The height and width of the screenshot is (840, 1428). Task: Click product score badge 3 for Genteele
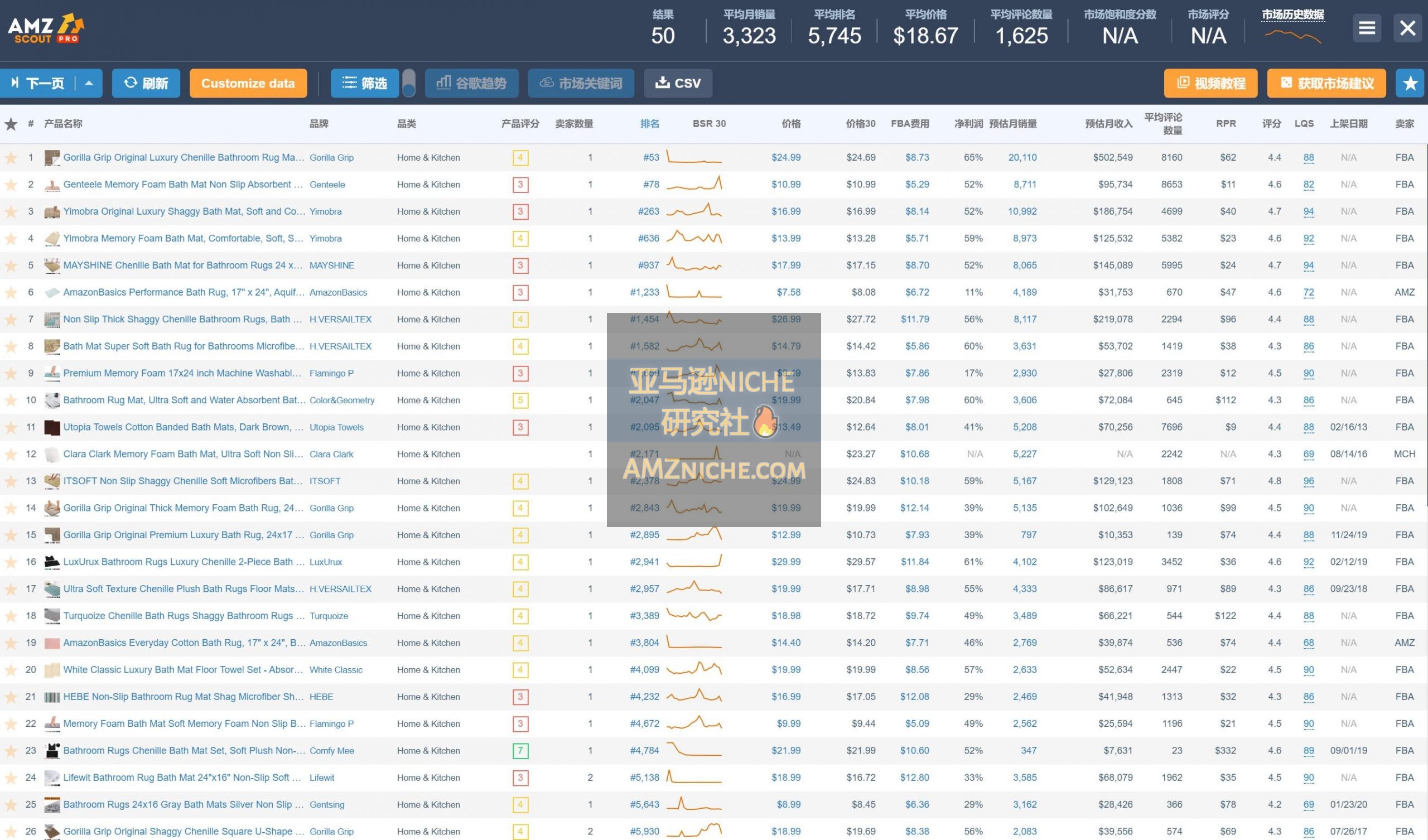click(x=520, y=185)
